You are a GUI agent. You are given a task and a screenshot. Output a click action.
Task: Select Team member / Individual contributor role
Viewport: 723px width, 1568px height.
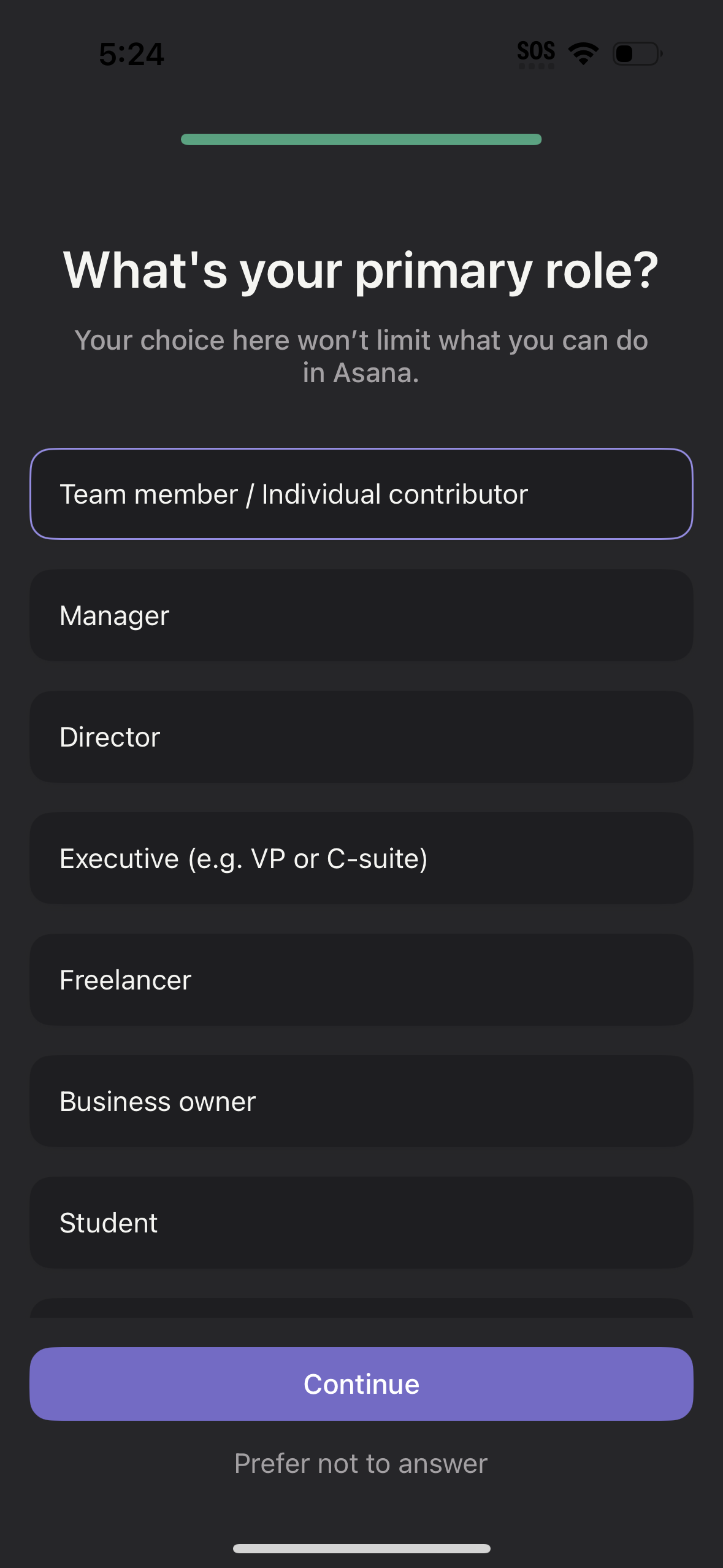361,494
